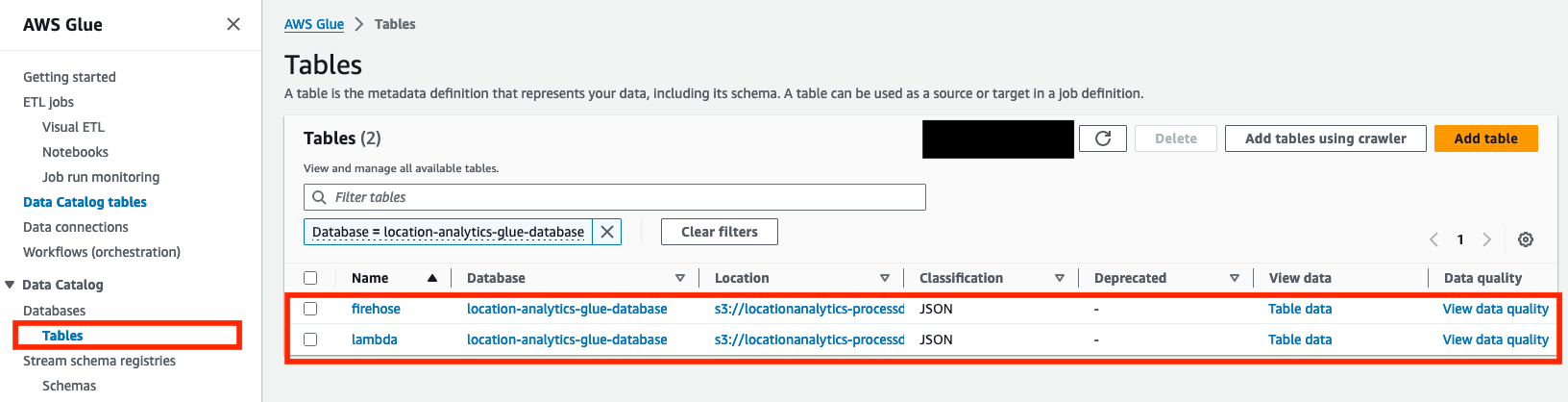Remove the Database filter token
The width and height of the screenshot is (1568, 402).
607,232
